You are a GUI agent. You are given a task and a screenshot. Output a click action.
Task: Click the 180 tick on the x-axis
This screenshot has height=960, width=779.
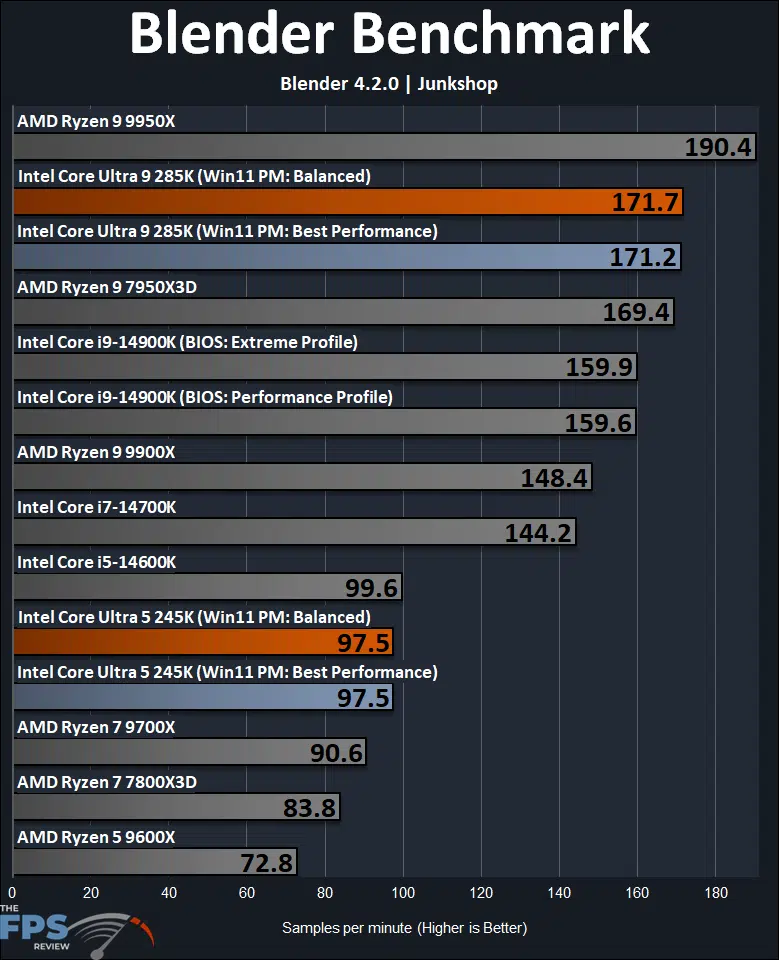[716, 893]
